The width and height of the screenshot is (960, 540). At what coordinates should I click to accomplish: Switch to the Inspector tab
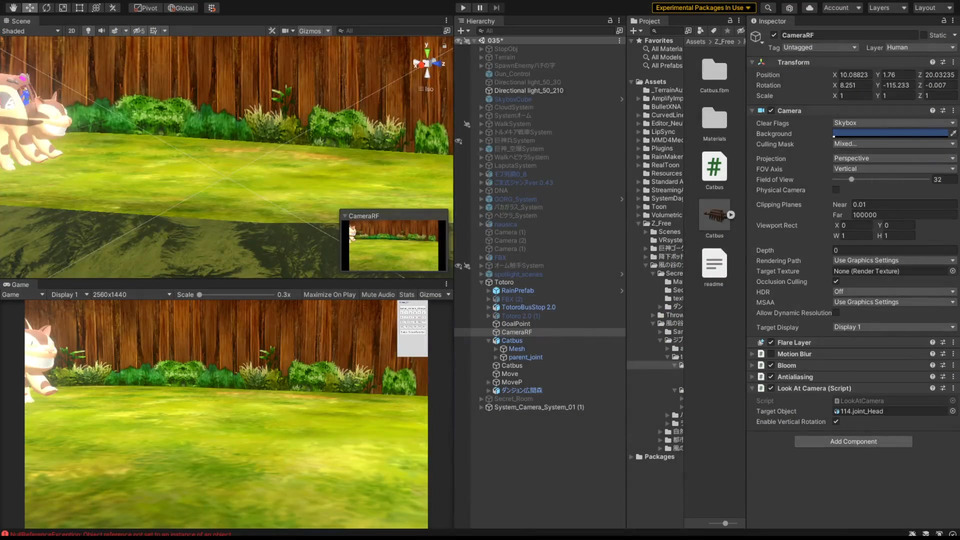tap(769, 21)
